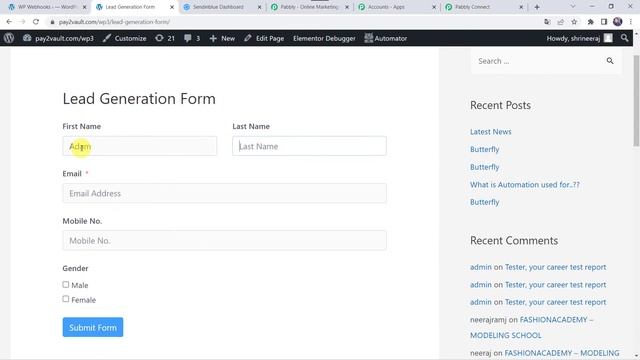Image resolution: width=640 pixels, height=360 pixels.
Task: Open the Chrome profile avatar
Action: [618, 22]
